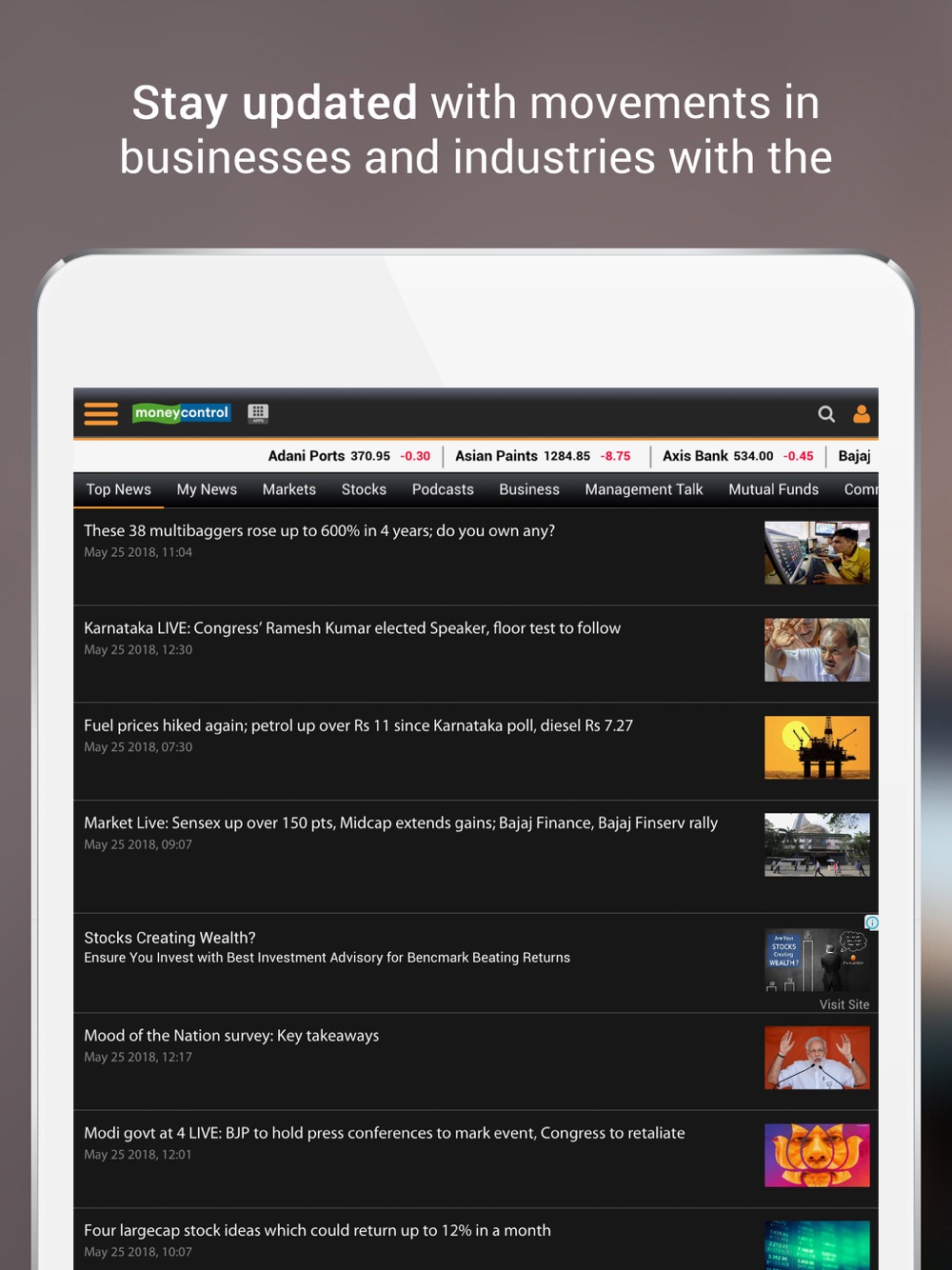Read the Karnataka LIVE Speaker story
The width and height of the screenshot is (952, 1270).
pos(476,654)
